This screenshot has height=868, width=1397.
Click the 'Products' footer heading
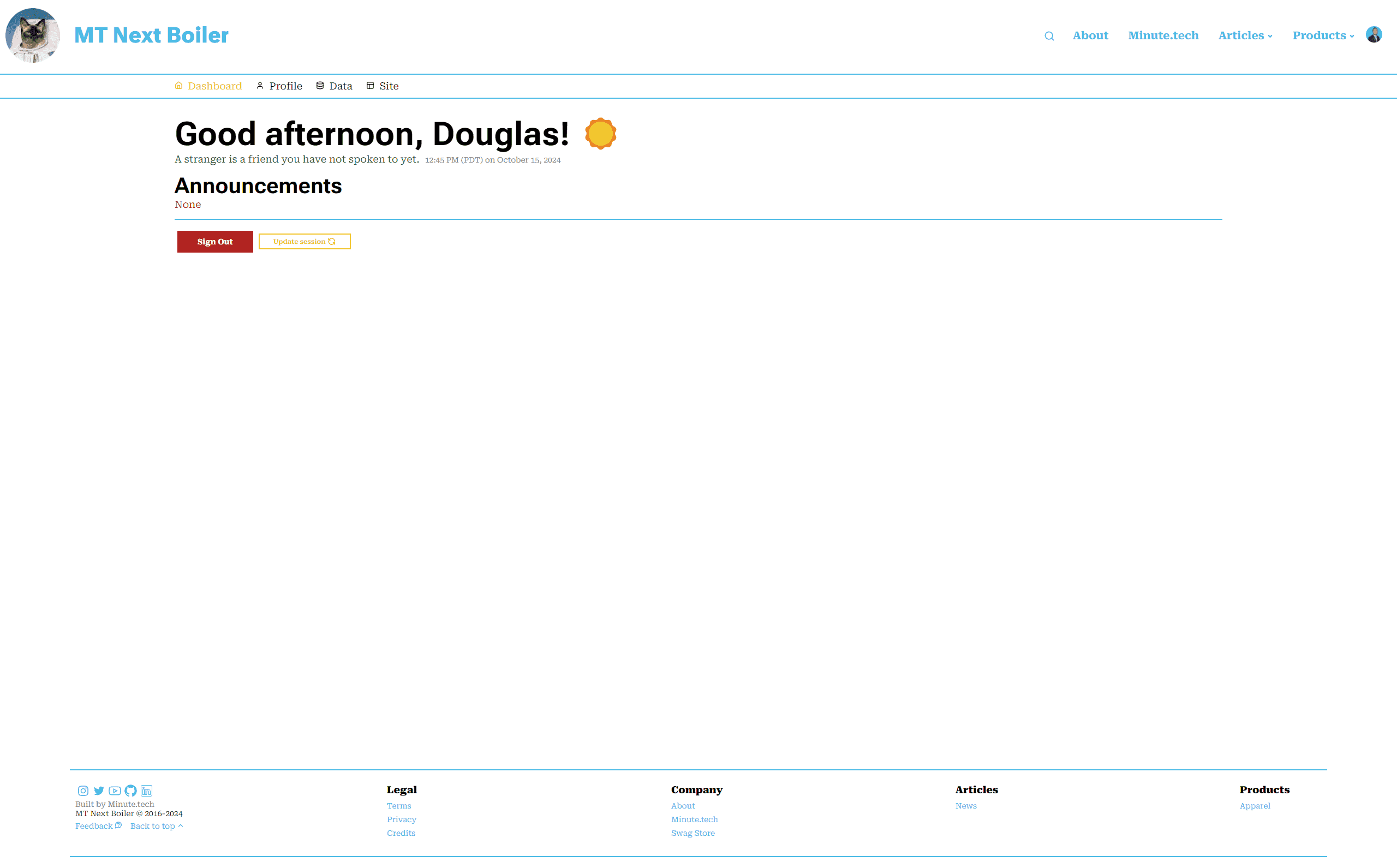(1264, 789)
